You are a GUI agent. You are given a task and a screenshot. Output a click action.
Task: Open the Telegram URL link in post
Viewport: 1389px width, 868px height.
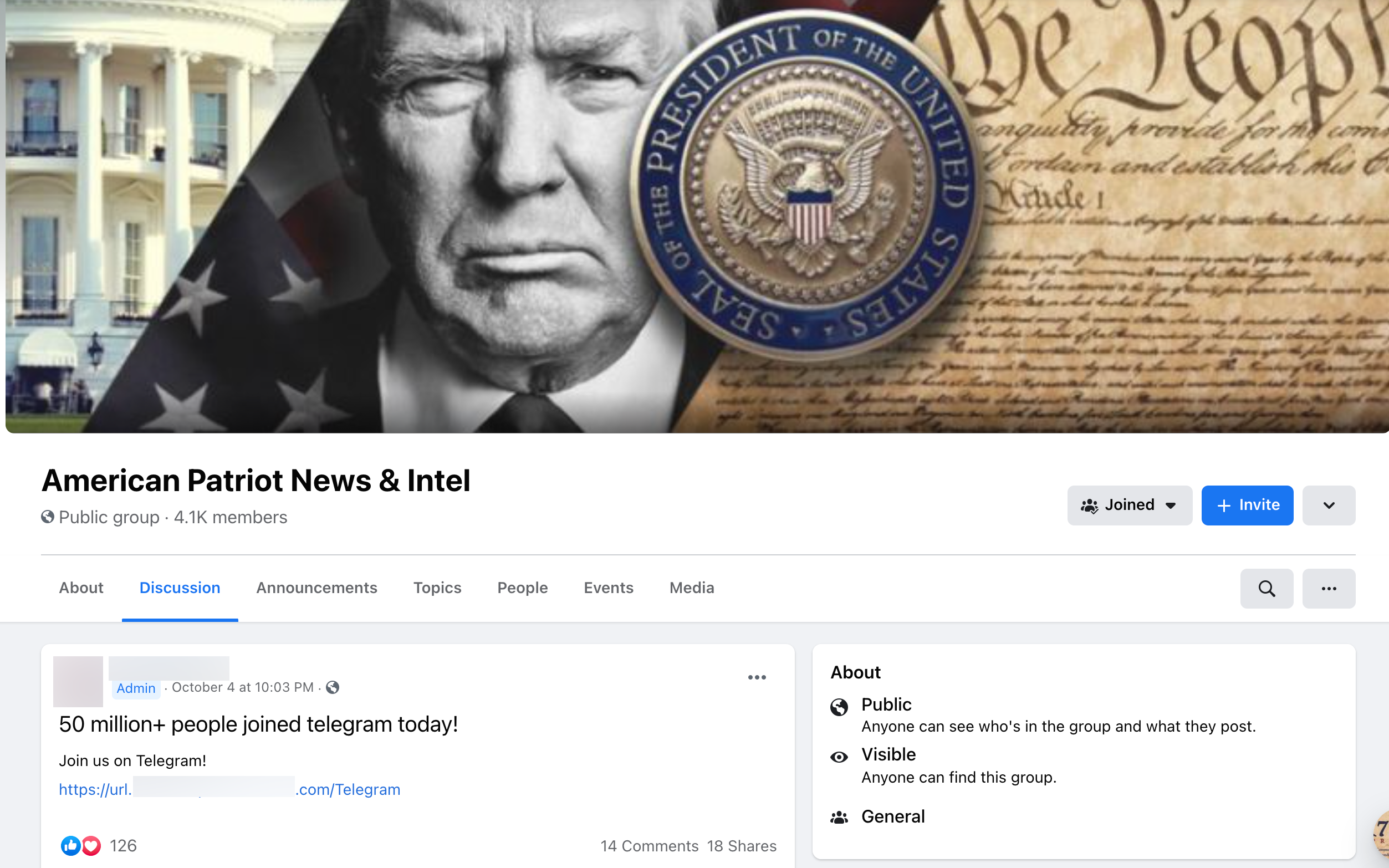pyautogui.click(x=229, y=789)
